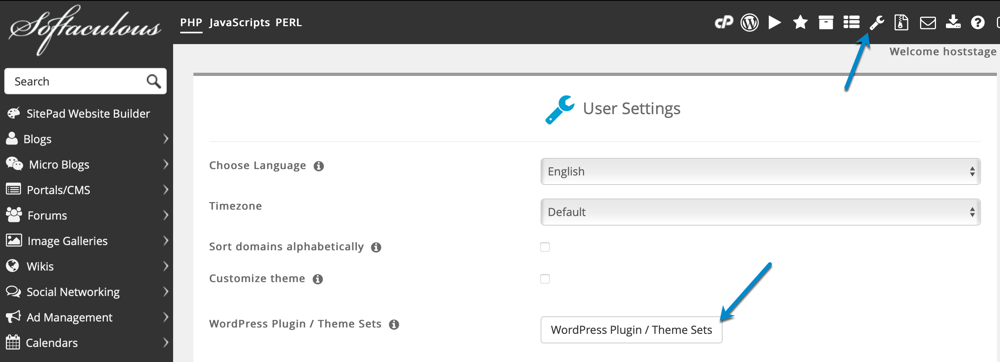Open the zipped file backups icon
This screenshot has width=1000, height=362.
[x=901, y=23]
